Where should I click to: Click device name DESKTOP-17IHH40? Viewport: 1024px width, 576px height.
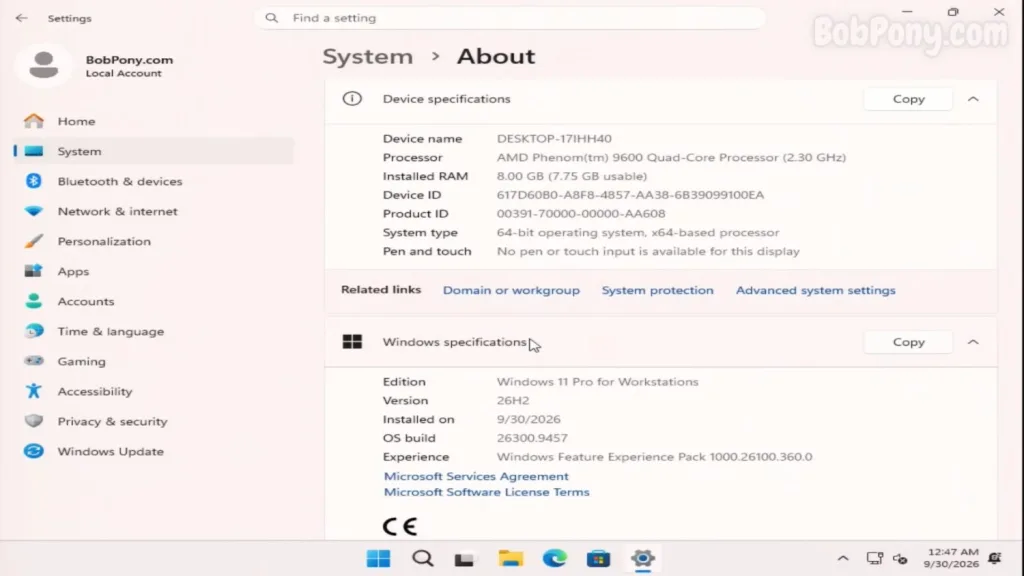pyautogui.click(x=554, y=138)
